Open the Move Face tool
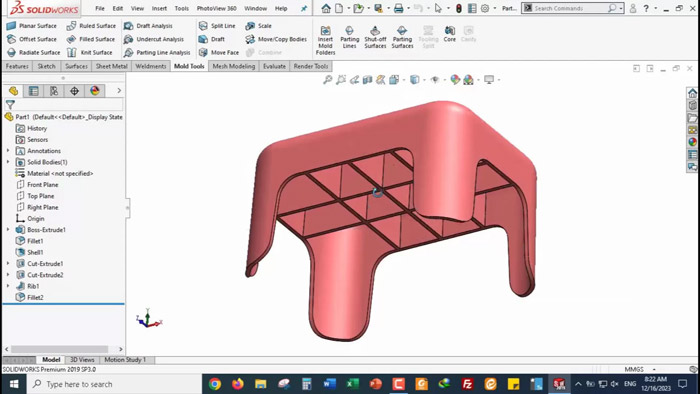 coord(219,53)
